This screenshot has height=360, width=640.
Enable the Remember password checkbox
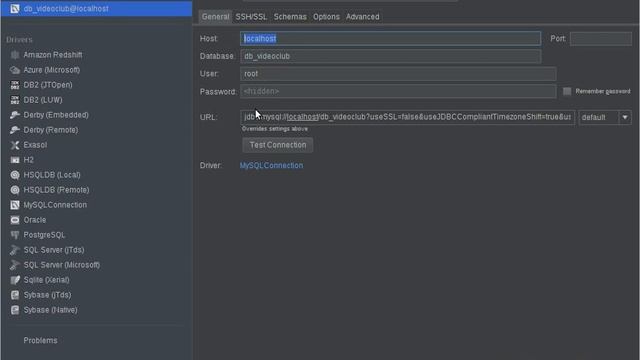pyautogui.click(x=567, y=91)
